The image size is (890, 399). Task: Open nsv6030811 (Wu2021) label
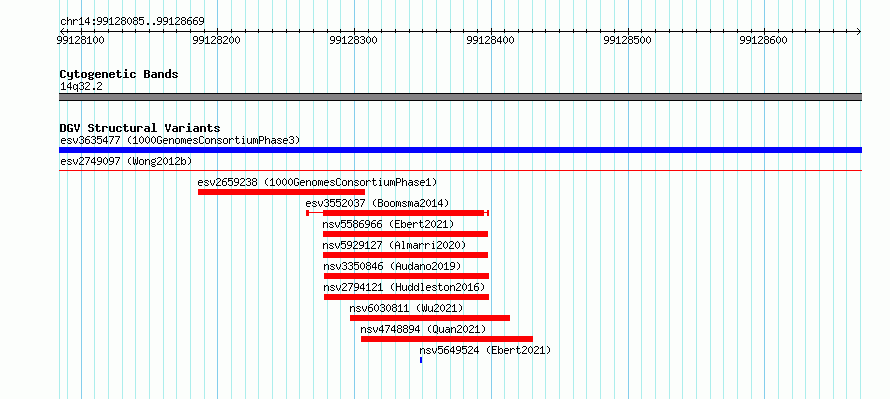point(406,308)
